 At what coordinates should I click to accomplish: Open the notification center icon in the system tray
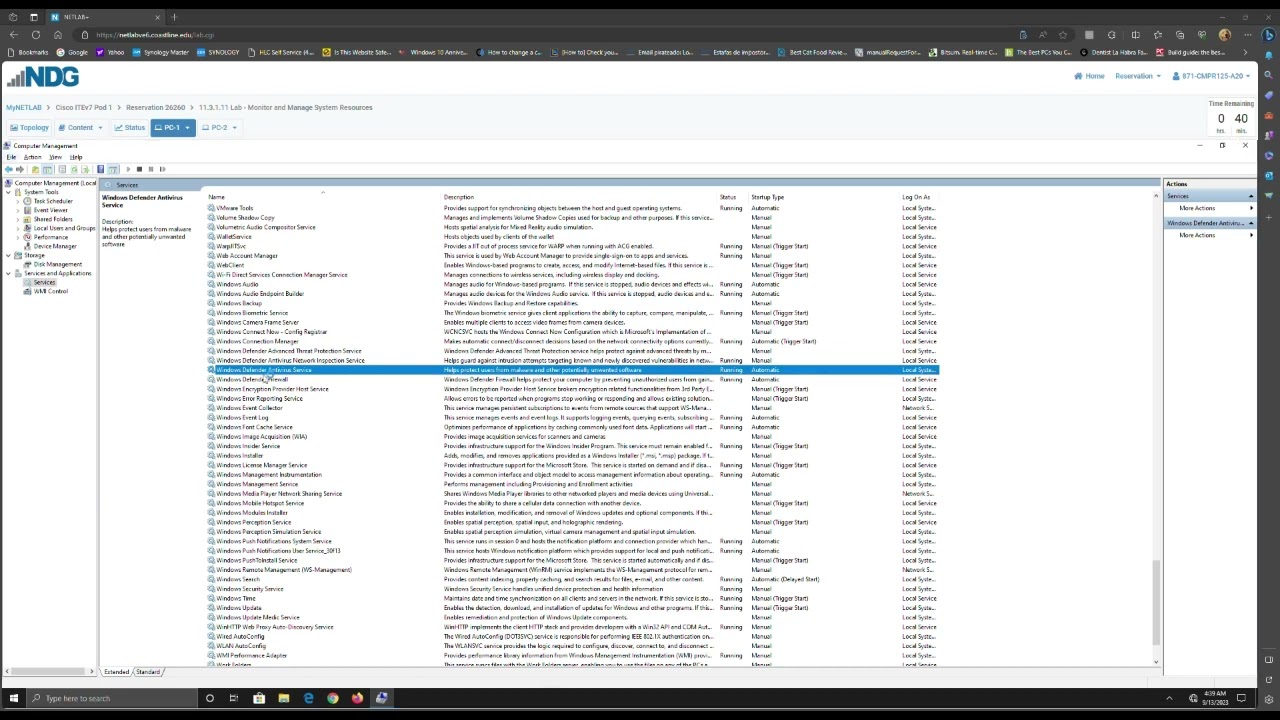coord(1242,698)
